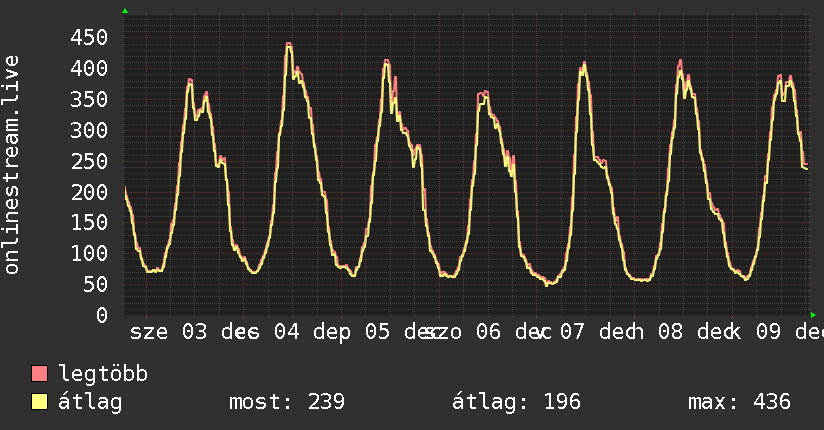Image resolution: width=824 pixels, height=430 pixels.
Task: Select the 400 y-axis label
Action: [x=89, y=68]
